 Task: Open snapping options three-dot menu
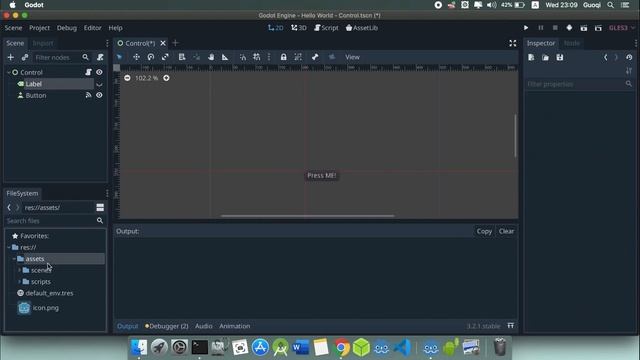269,57
